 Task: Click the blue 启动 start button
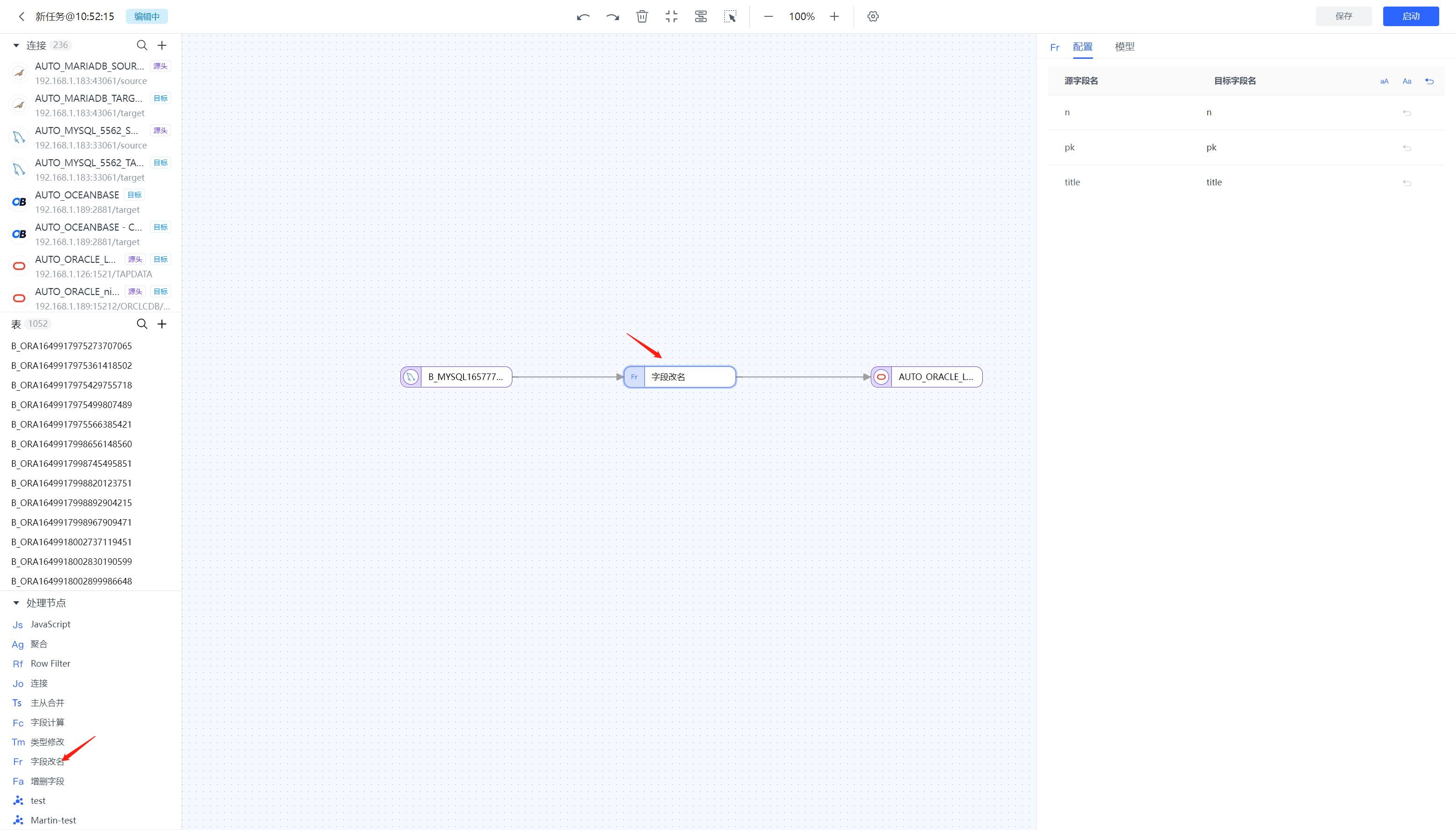click(1410, 16)
